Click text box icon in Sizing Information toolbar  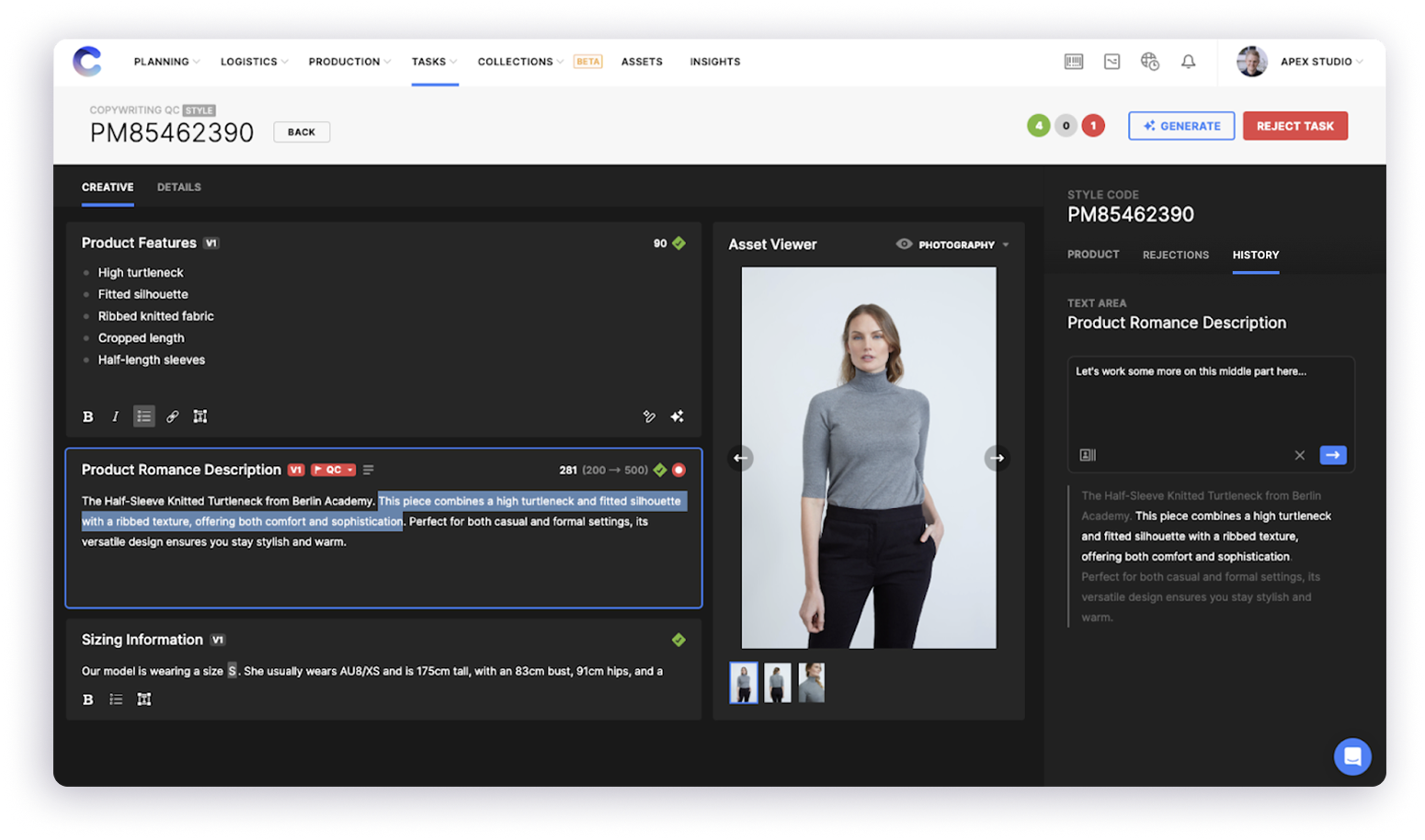(144, 699)
